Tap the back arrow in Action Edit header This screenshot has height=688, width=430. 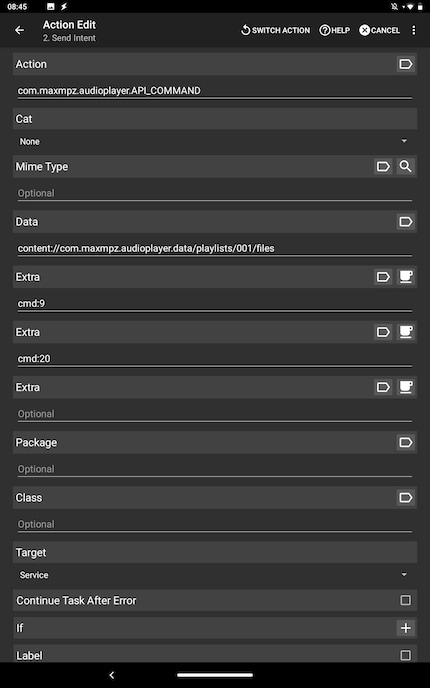[x=19, y=30]
